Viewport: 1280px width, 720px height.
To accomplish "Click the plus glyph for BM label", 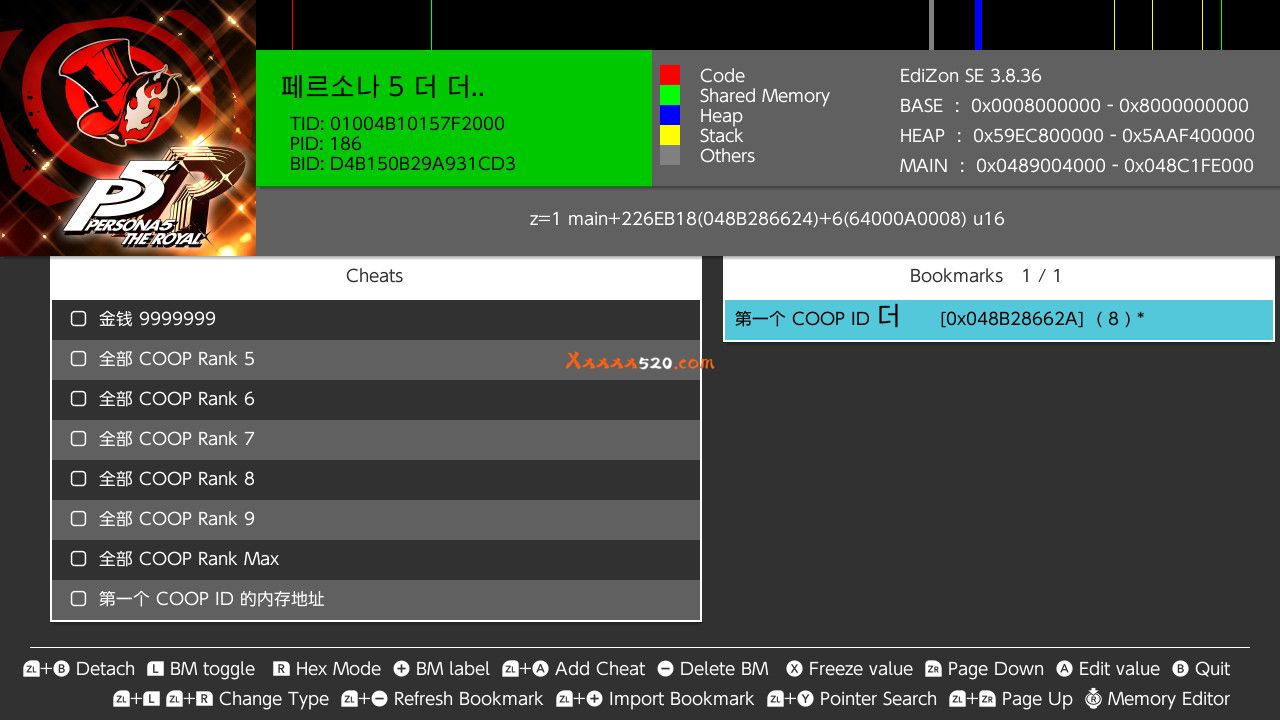I will (402, 669).
